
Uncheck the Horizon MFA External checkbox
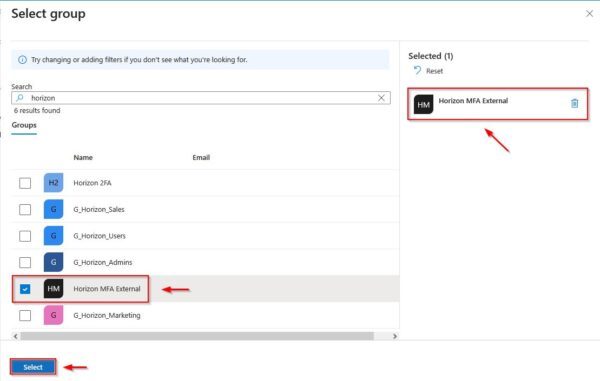pos(25,289)
